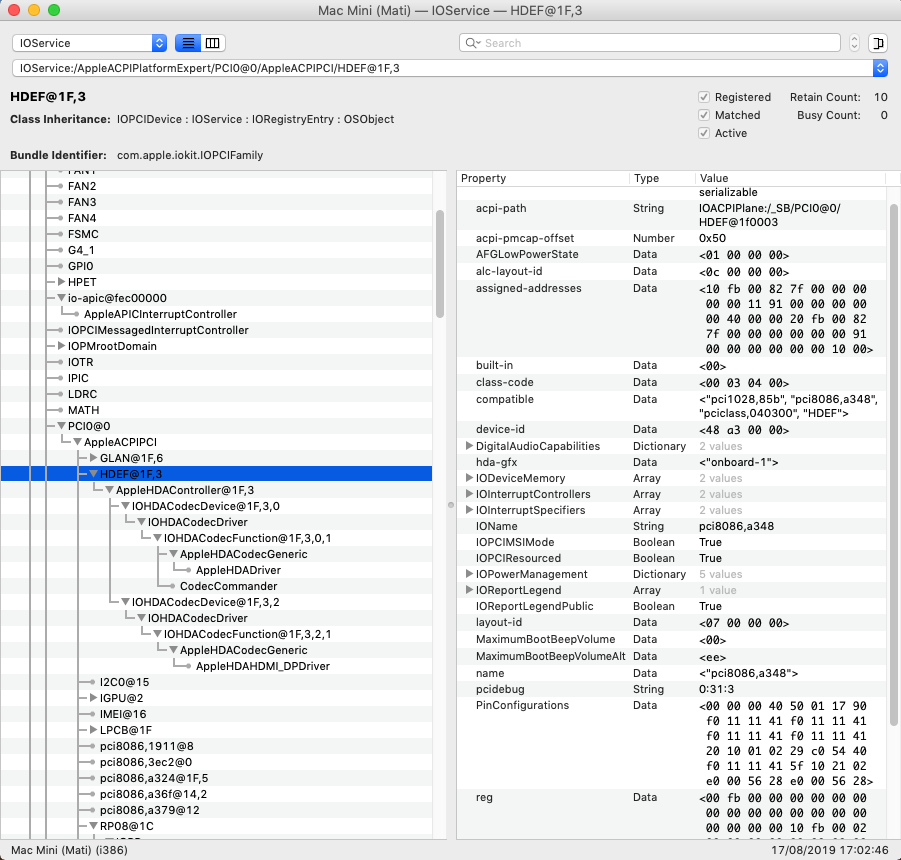Expand the DigitalAudioCapabilities dictionary property
901x860 pixels.
[x=469, y=446]
